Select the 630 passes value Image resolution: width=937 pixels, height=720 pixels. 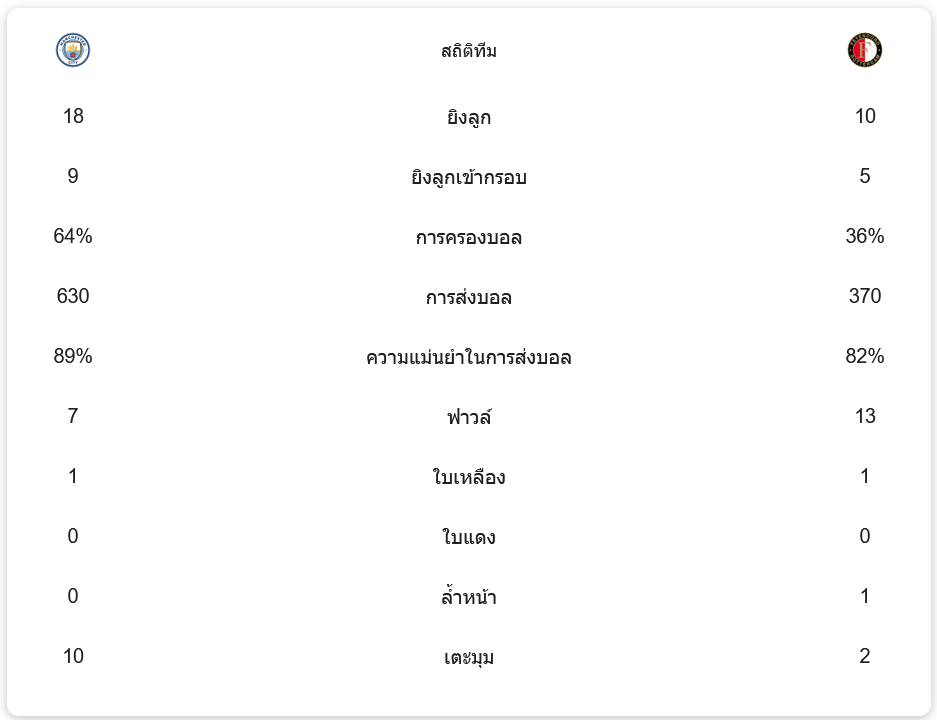(73, 296)
